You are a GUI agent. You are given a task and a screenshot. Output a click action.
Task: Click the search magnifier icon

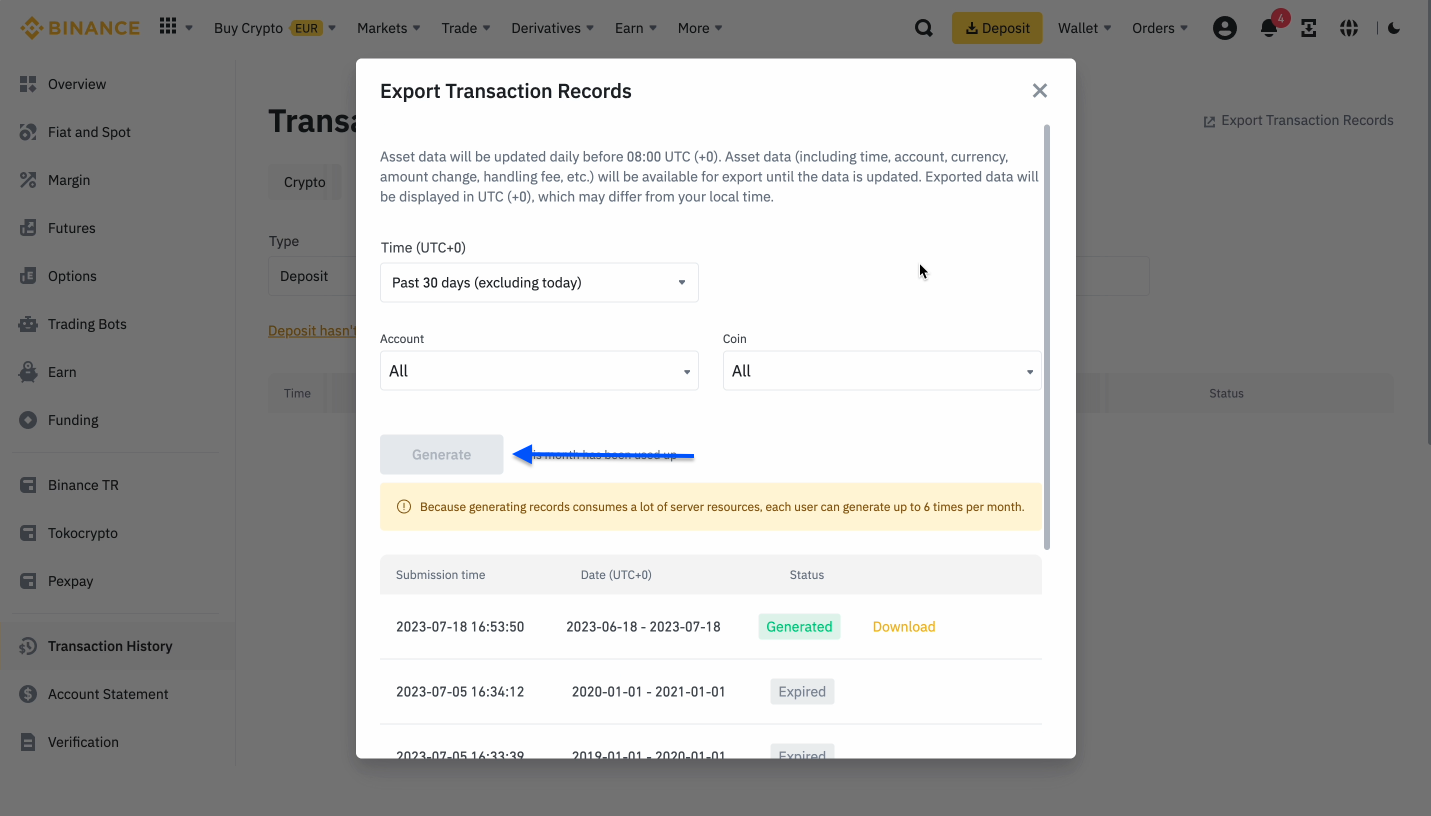(x=924, y=28)
